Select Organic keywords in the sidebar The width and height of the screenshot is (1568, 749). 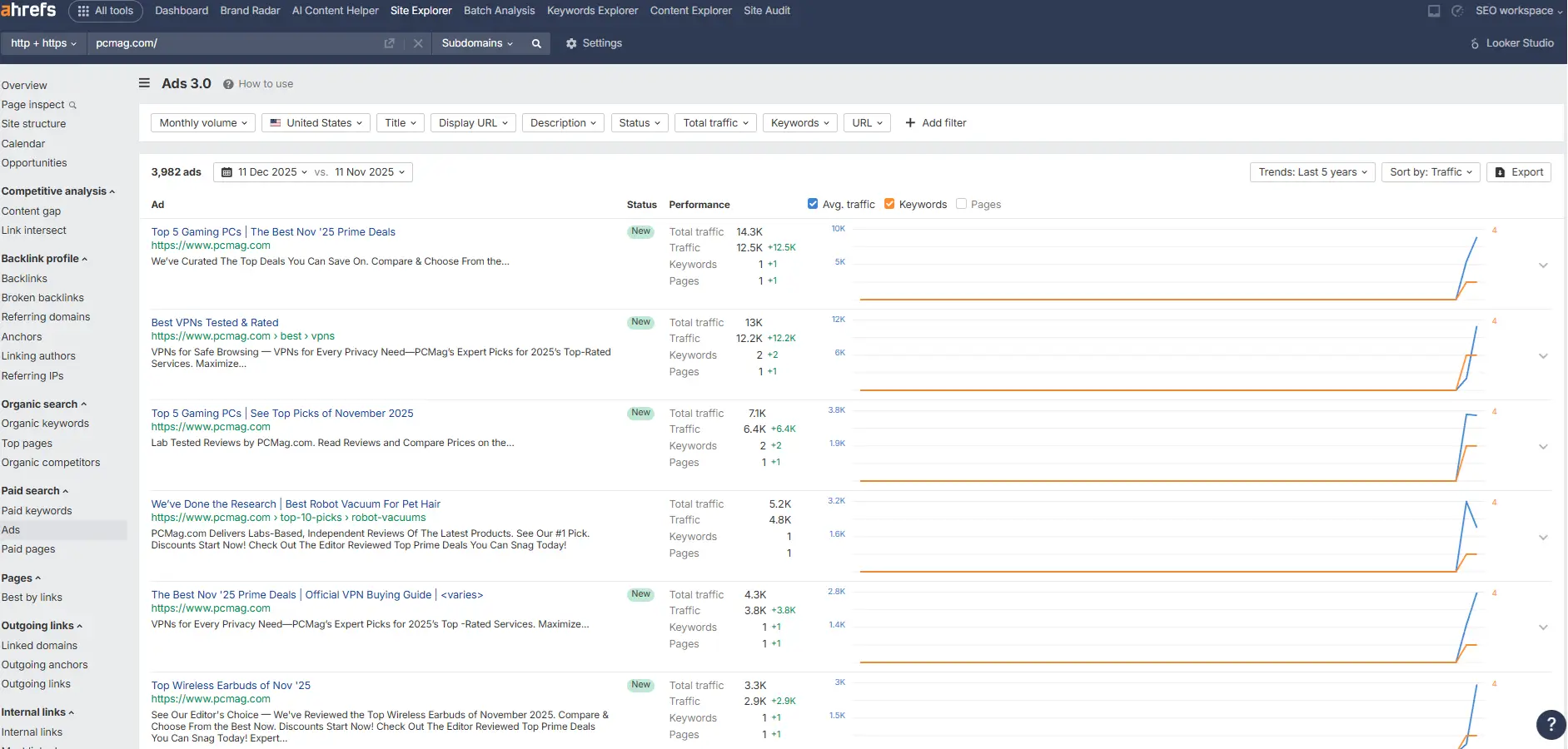46,423
